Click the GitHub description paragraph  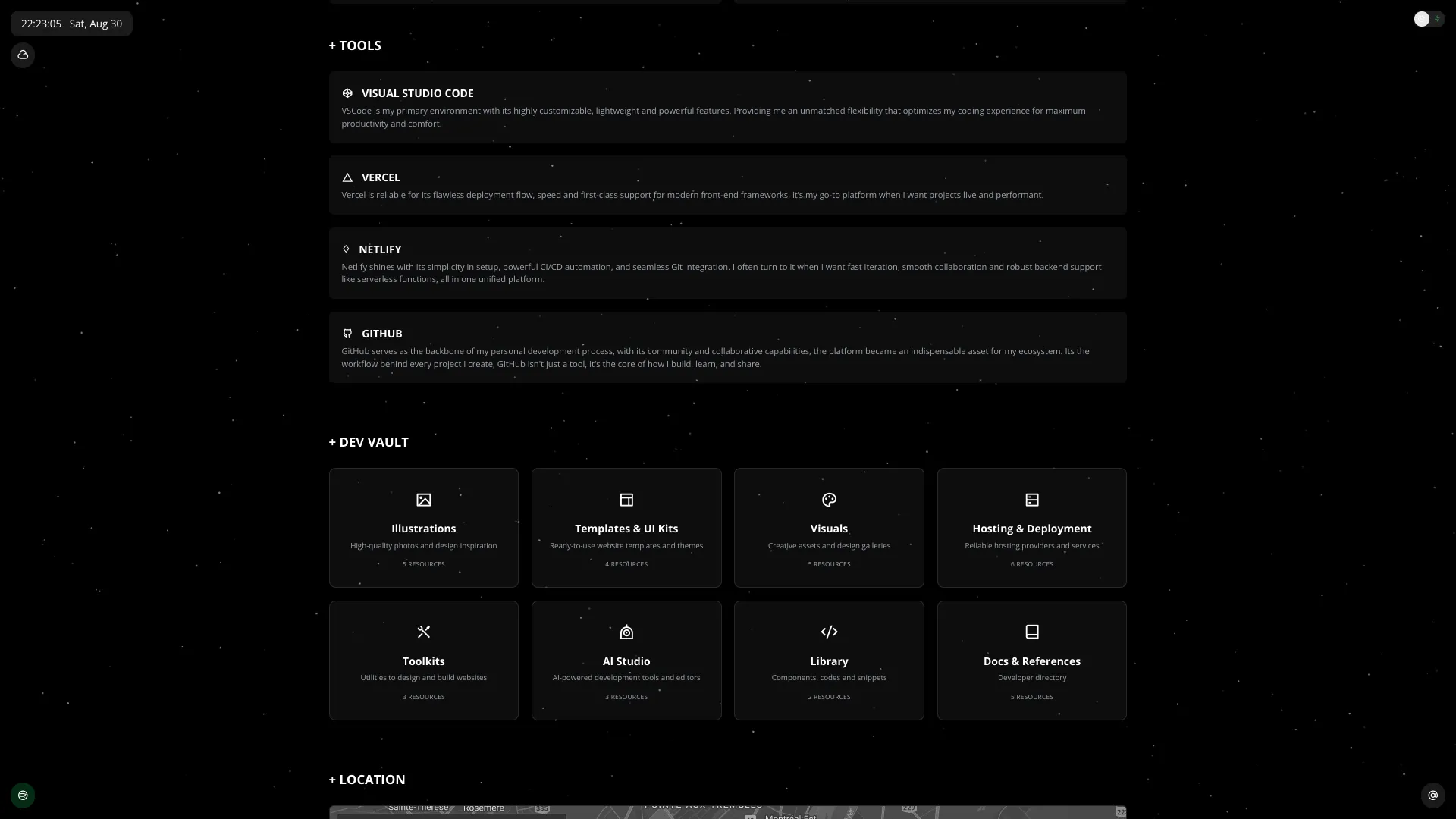pos(715,357)
